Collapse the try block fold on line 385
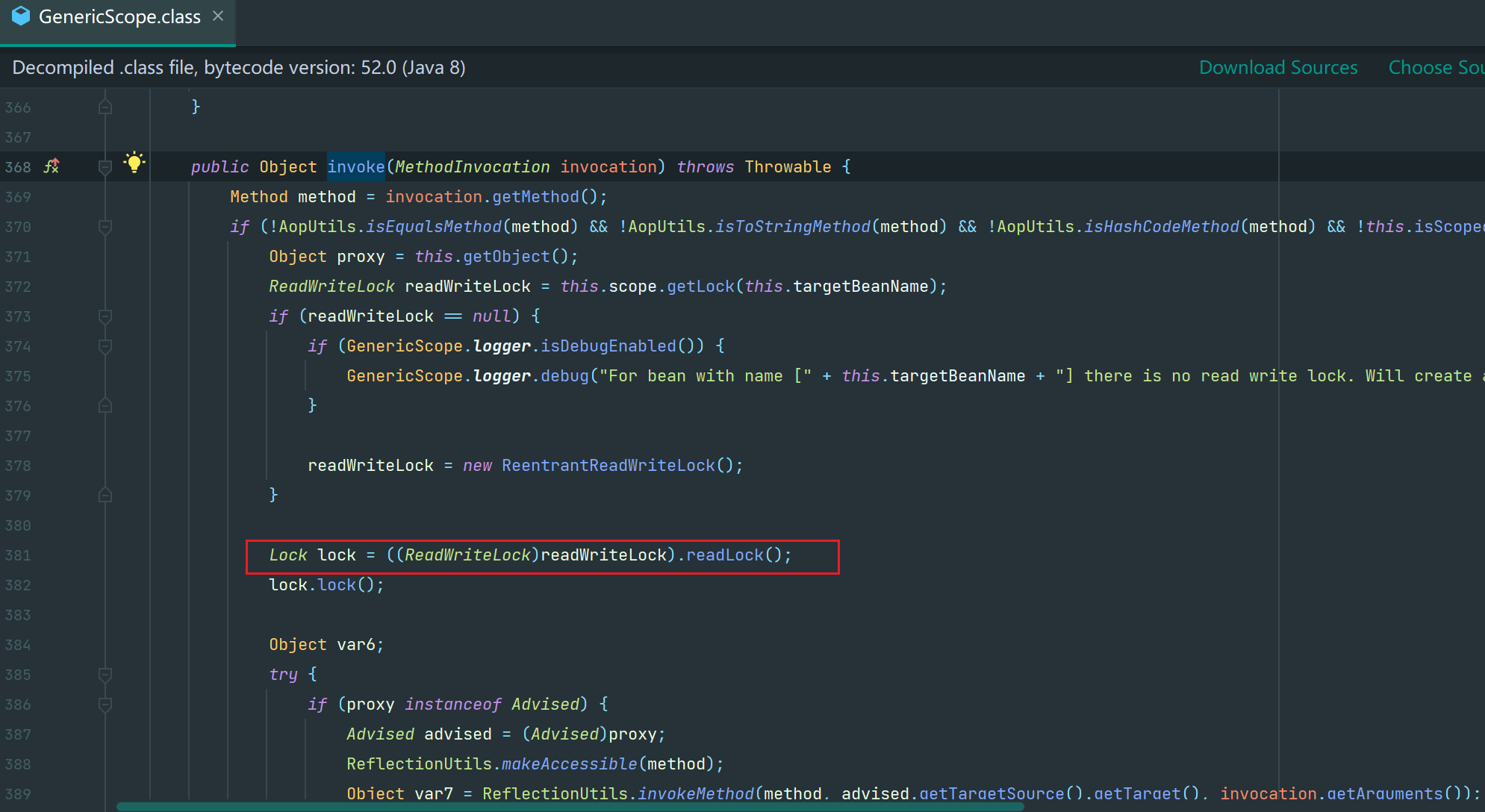 (x=105, y=675)
